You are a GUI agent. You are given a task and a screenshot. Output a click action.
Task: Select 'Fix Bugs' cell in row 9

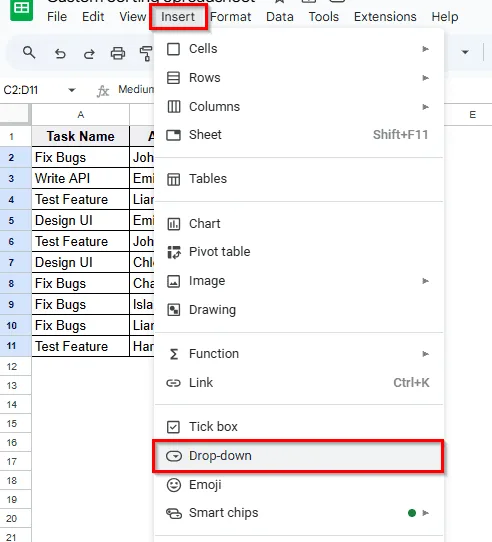80,304
